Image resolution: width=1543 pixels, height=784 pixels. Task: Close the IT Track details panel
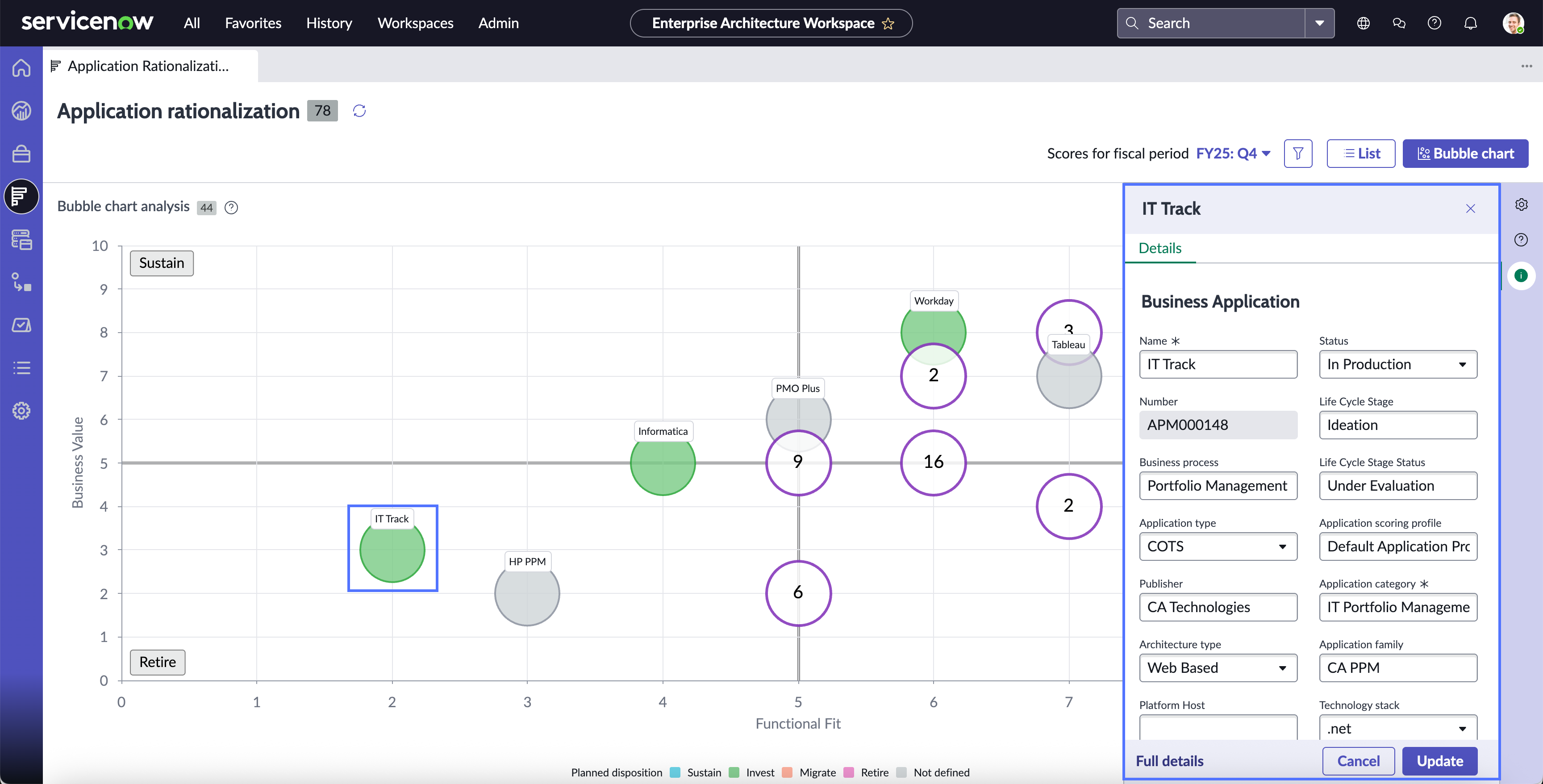coord(1471,209)
